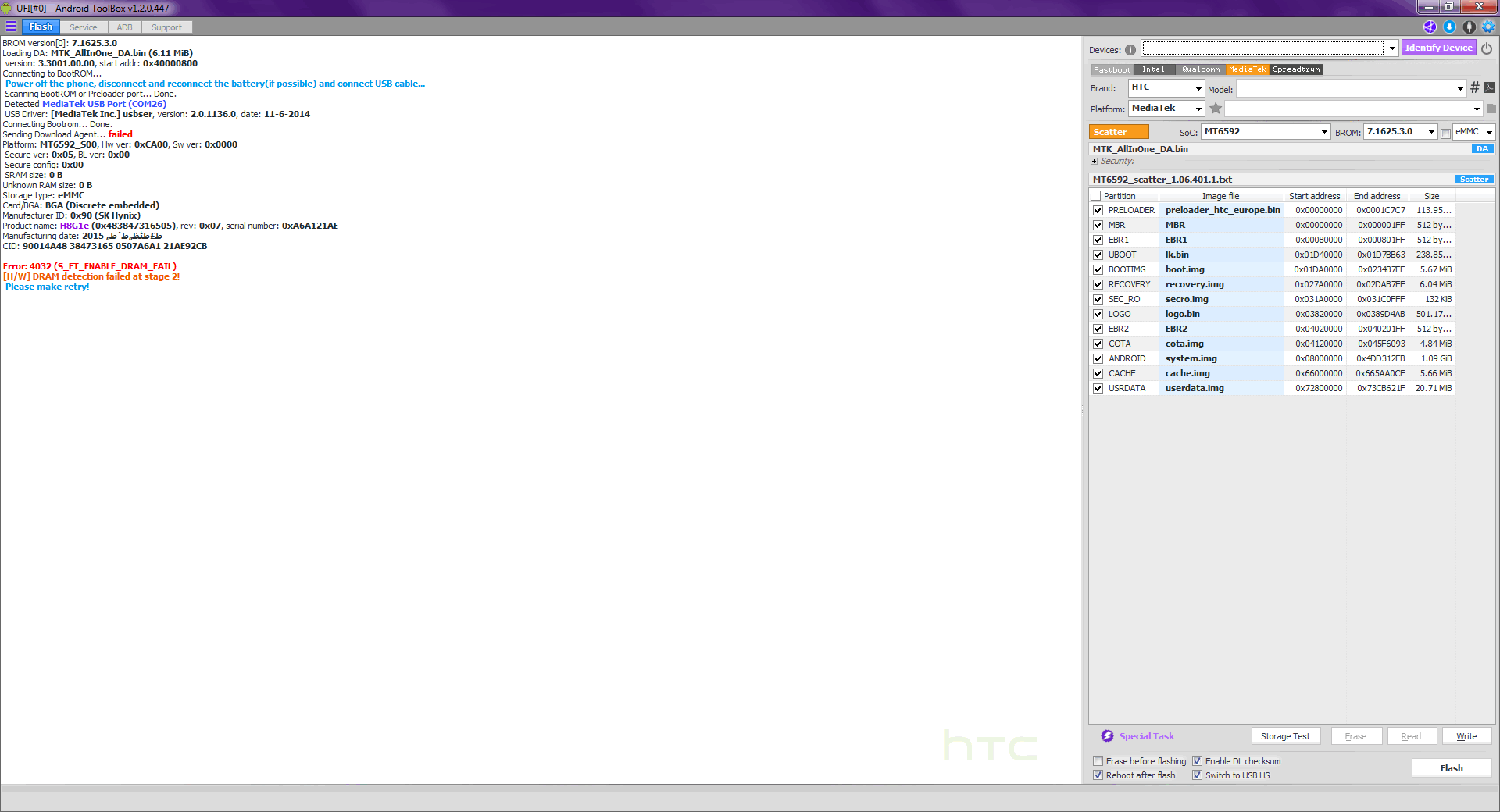Toggle Reboot after flash checkbox
Viewport: 1500px width, 812px height.
pyautogui.click(x=1098, y=775)
